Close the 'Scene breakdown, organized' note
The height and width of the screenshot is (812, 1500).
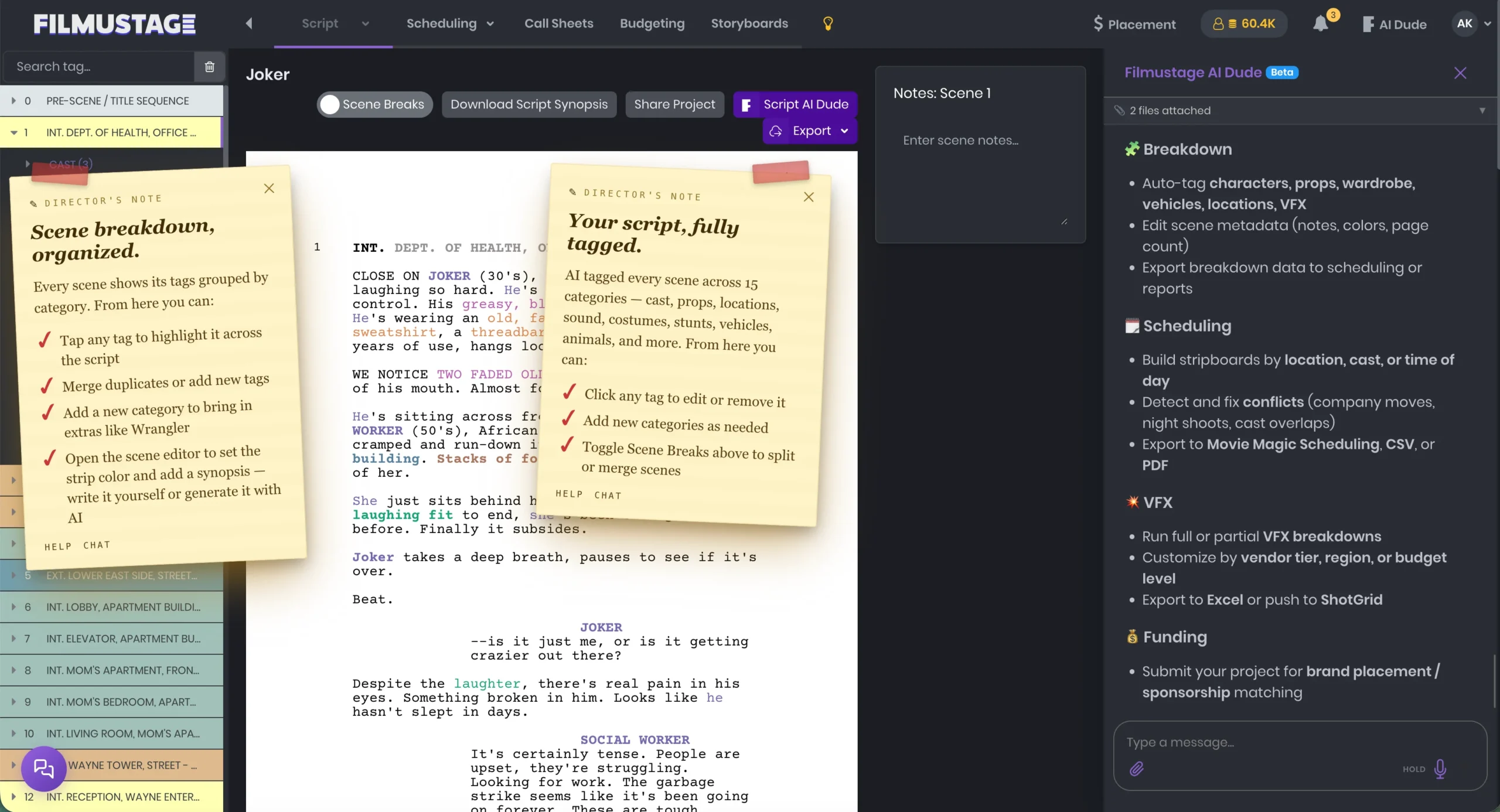(269, 188)
